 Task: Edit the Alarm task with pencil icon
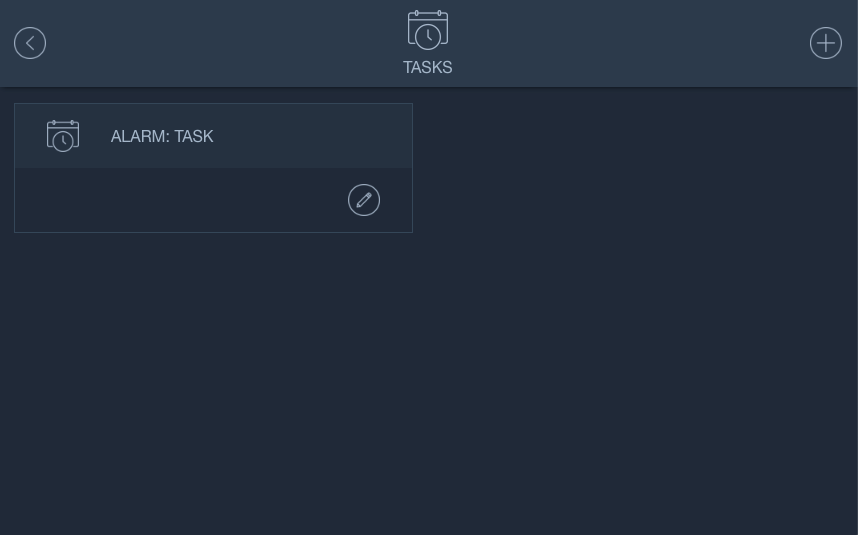[x=364, y=200]
